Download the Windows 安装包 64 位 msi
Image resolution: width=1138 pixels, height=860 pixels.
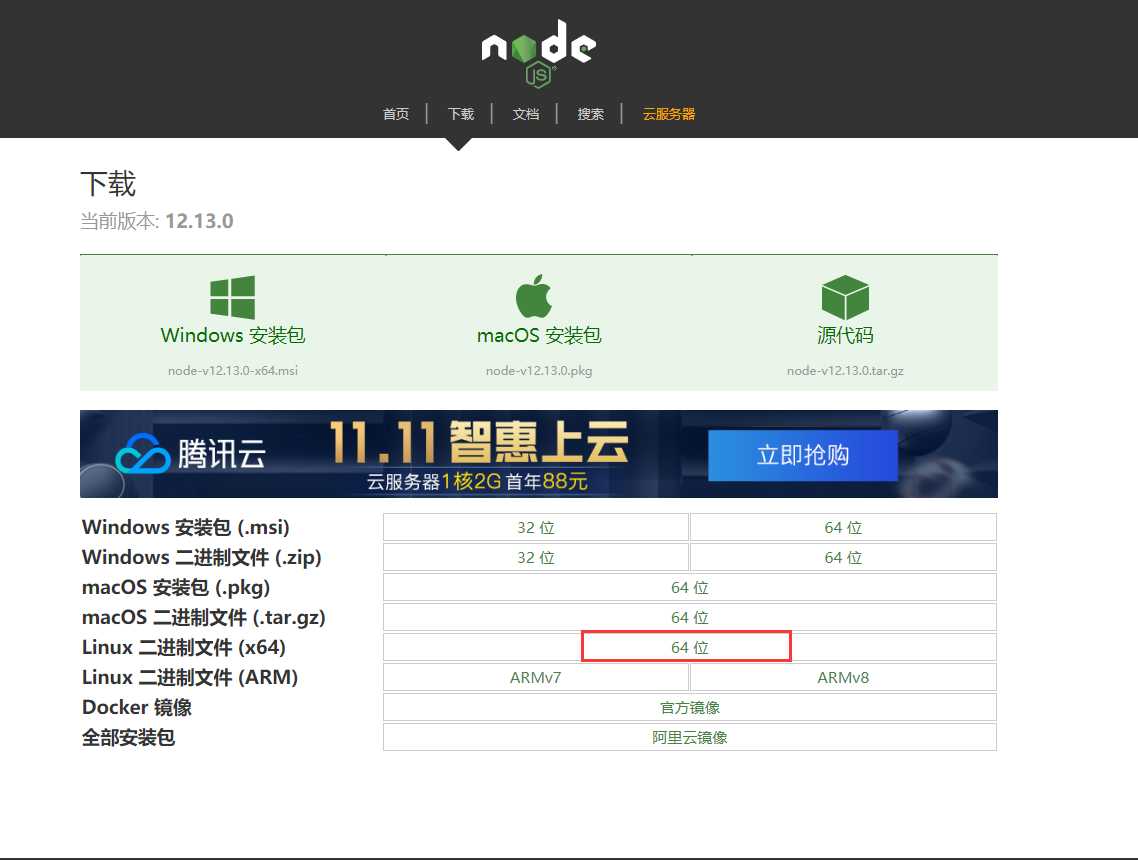[x=843, y=527]
